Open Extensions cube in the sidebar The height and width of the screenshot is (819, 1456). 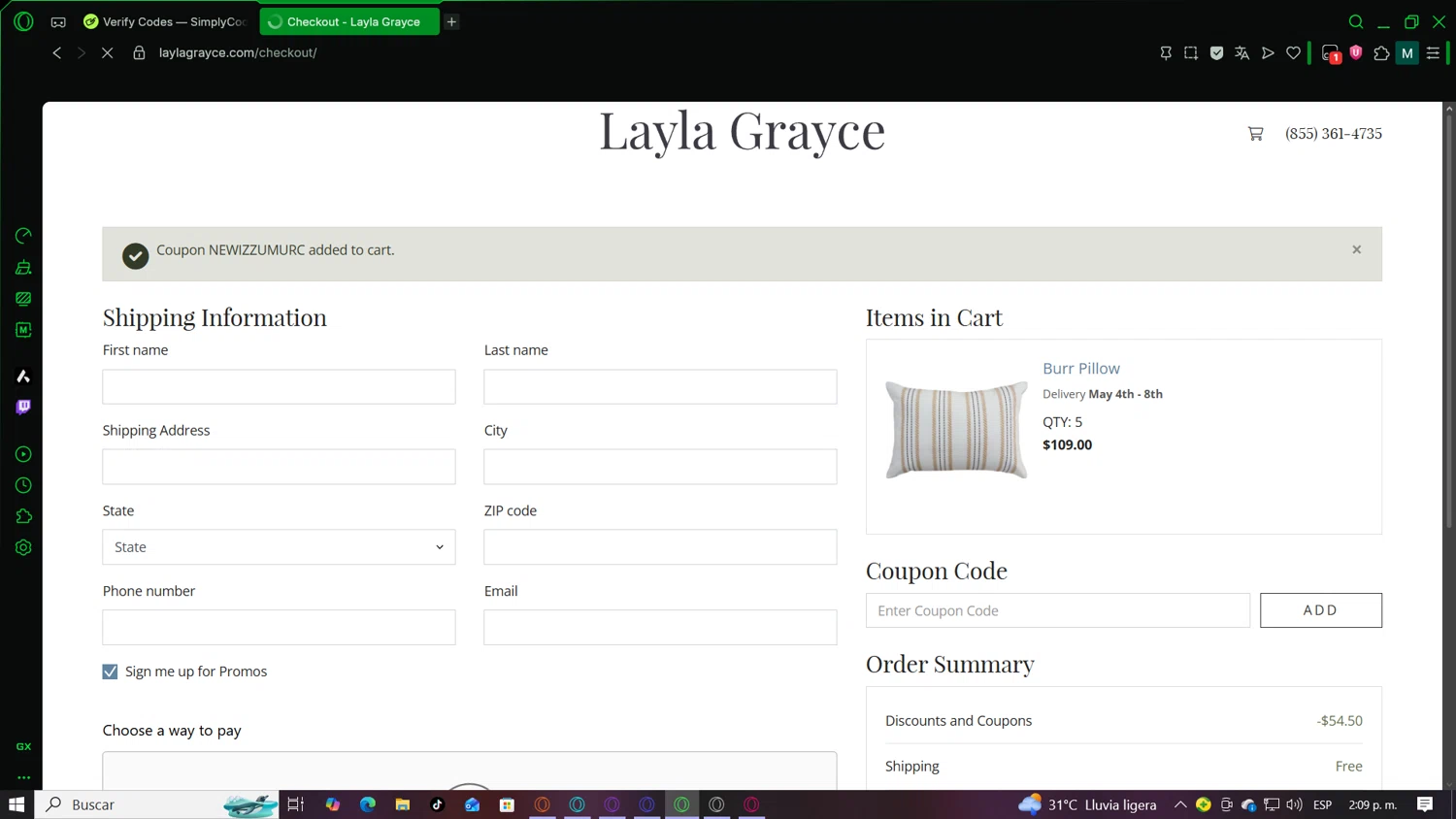[23, 516]
